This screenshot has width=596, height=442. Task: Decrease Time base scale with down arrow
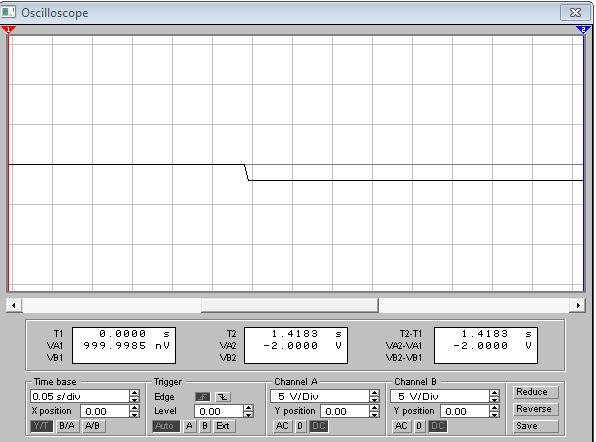pyautogui.click(x=134, y=399)
